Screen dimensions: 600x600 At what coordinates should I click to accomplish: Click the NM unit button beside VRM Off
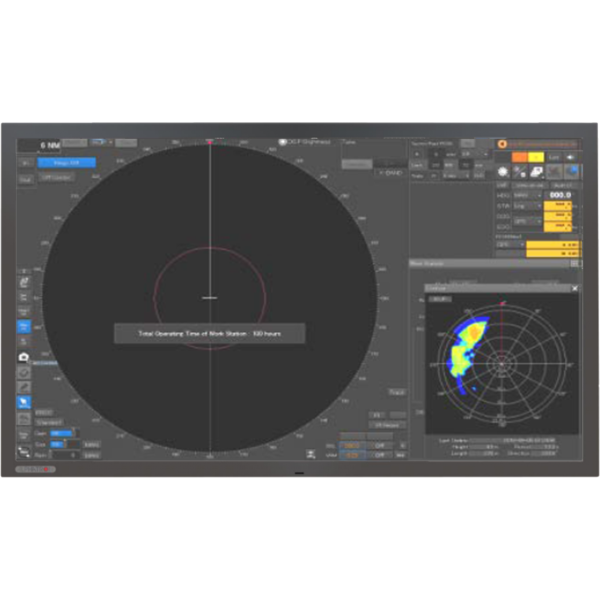400,455
